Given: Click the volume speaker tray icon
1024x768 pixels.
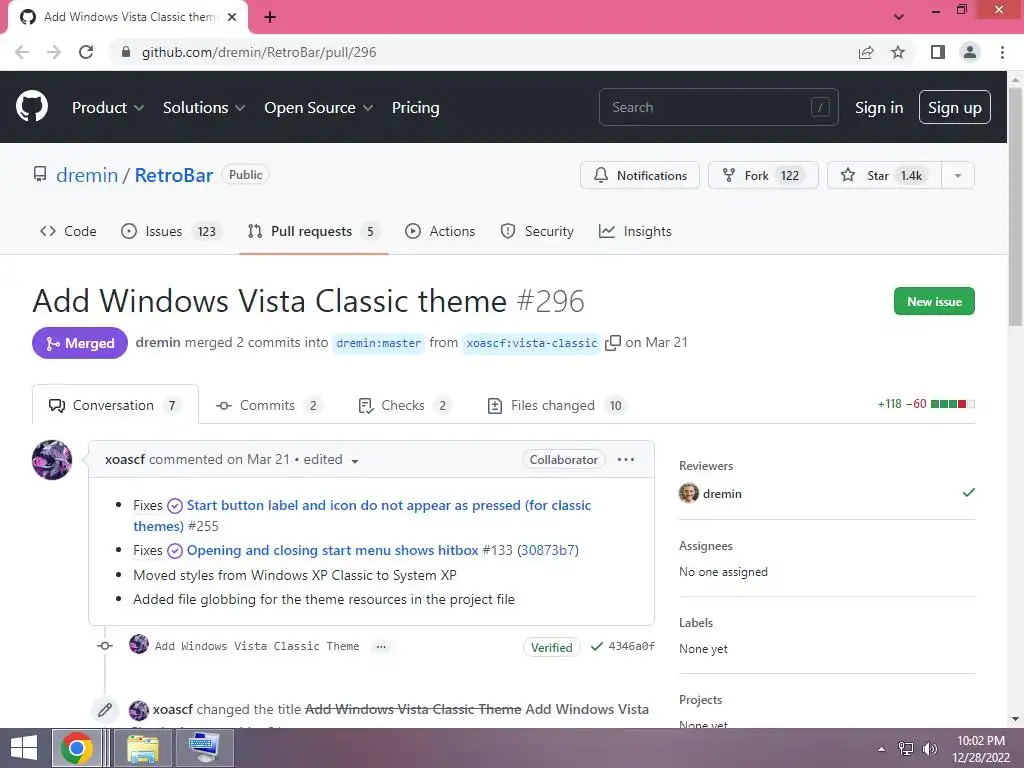Looking at the screenshot, I should [x=929, y=749].
